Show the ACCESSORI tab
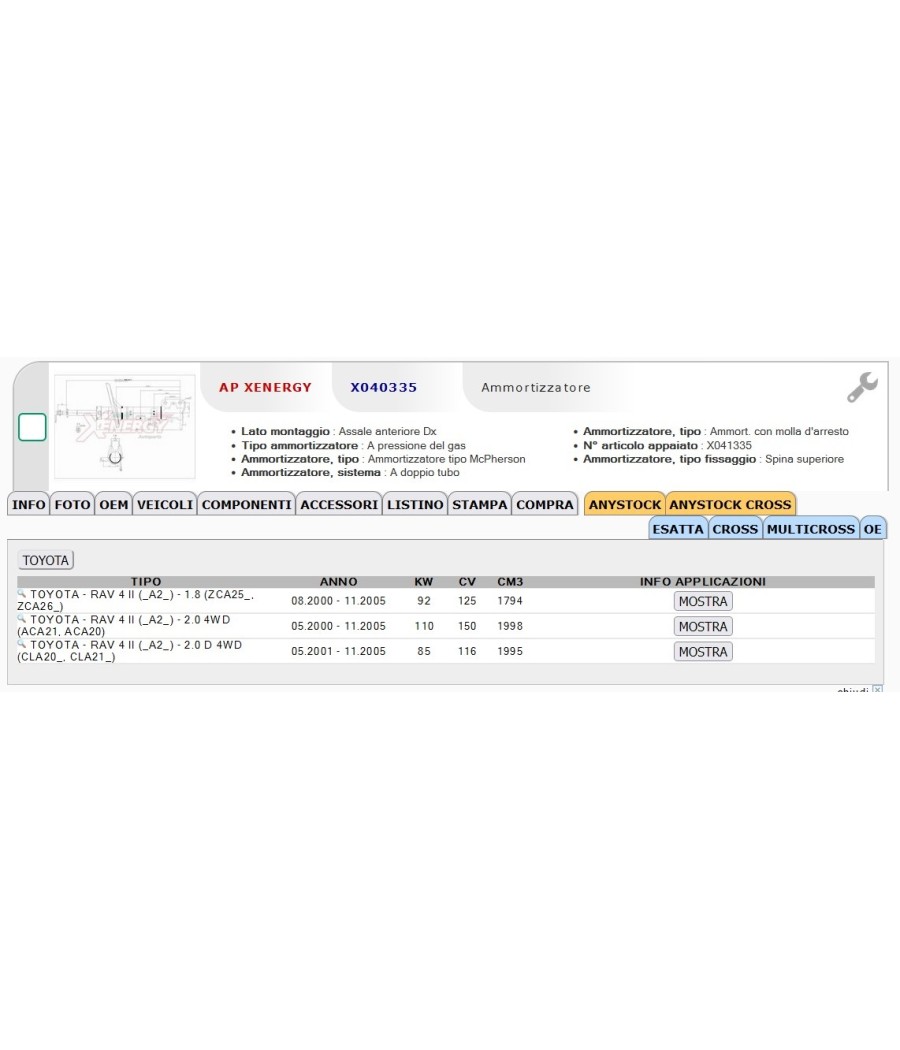900x1050 pixels. coord(339,504)
